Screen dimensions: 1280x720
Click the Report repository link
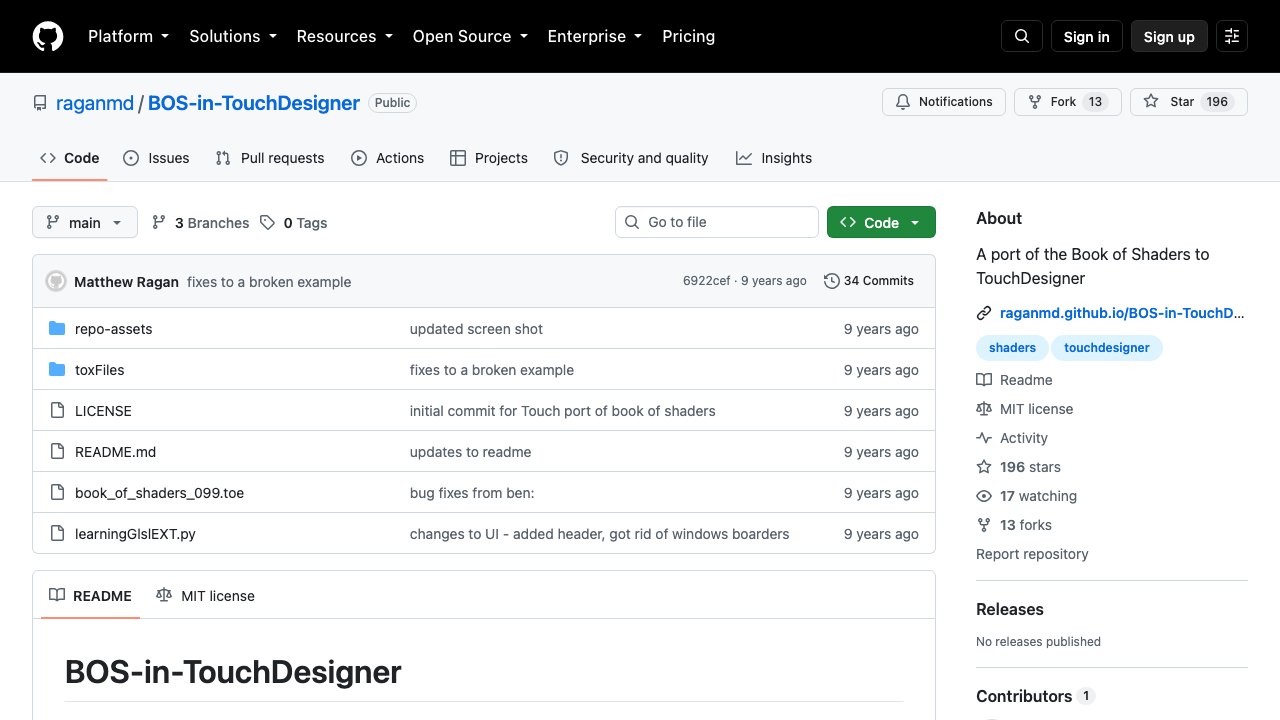pyautogui.click(x=1032, y=554)
